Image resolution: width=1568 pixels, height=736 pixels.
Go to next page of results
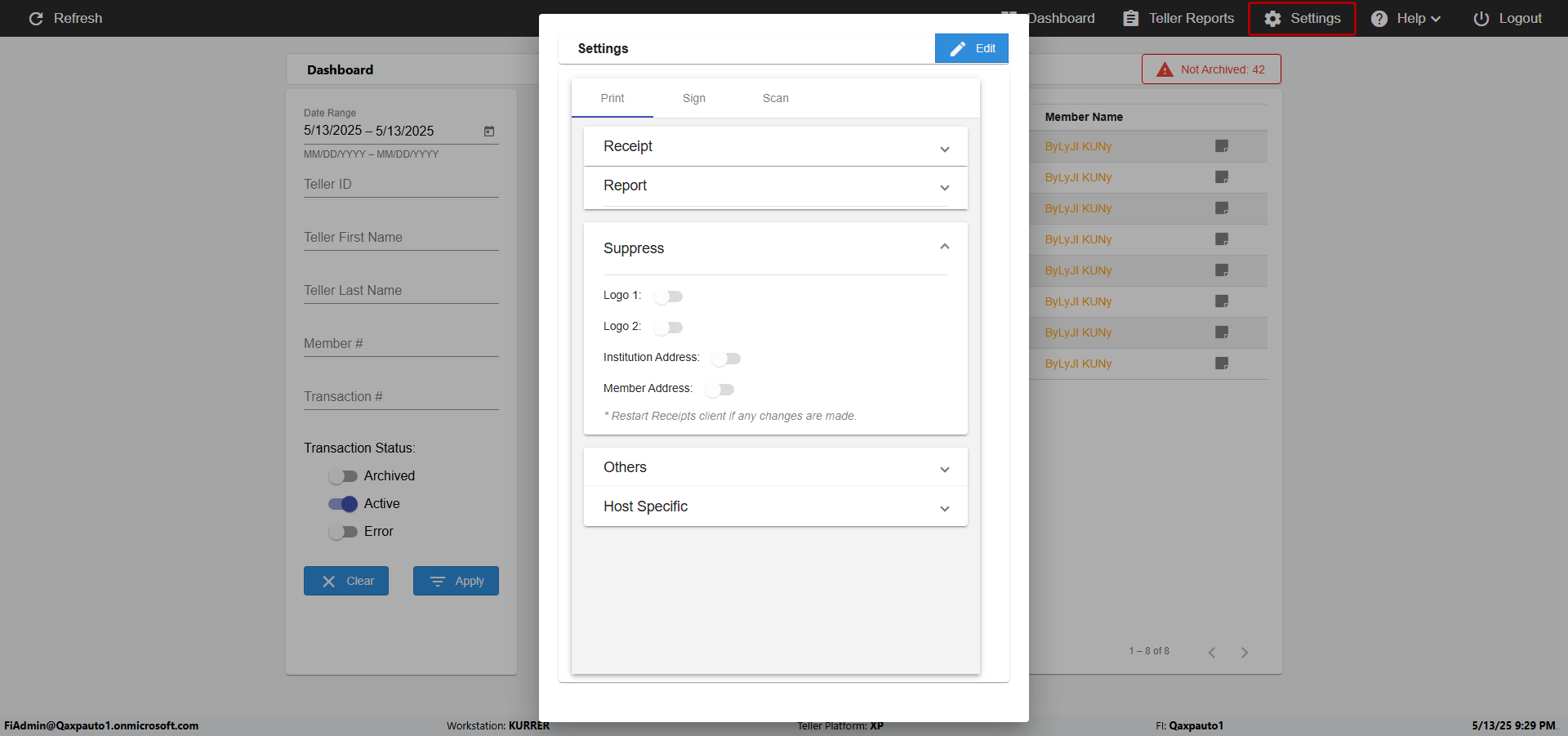pos(1244,652)
